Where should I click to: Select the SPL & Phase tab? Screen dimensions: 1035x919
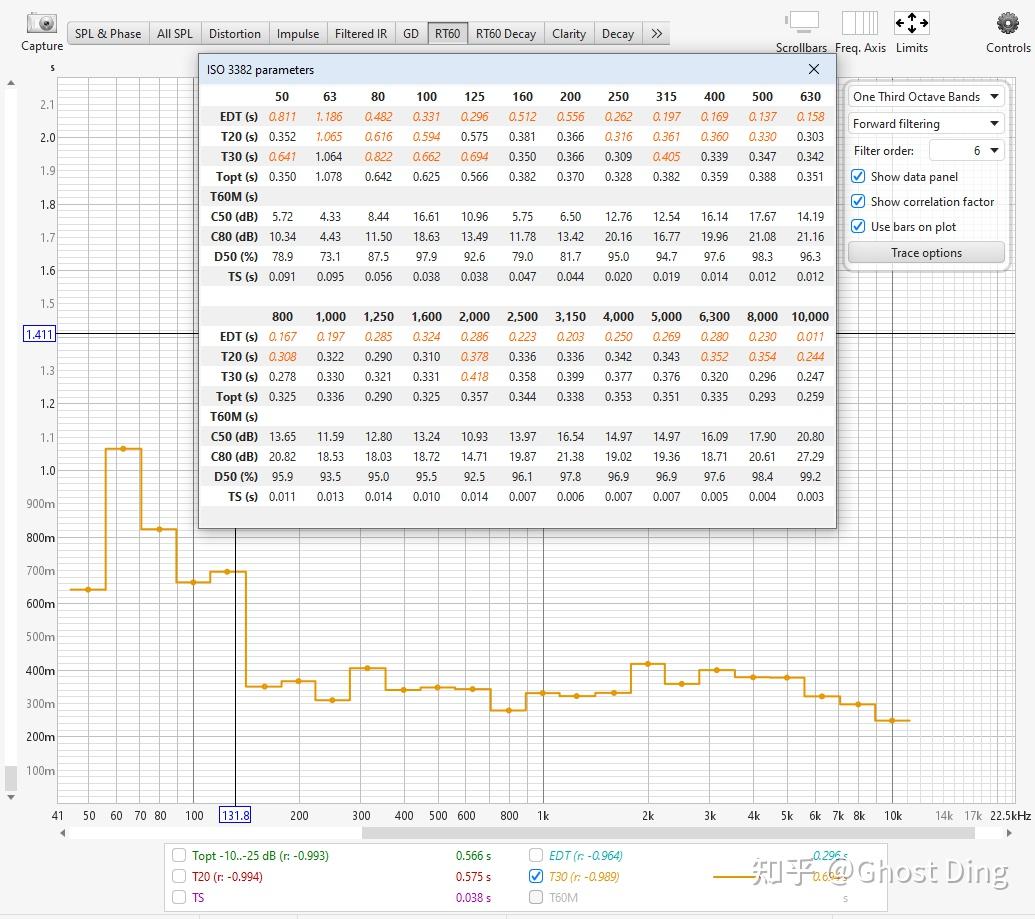(x=107, y=33)
